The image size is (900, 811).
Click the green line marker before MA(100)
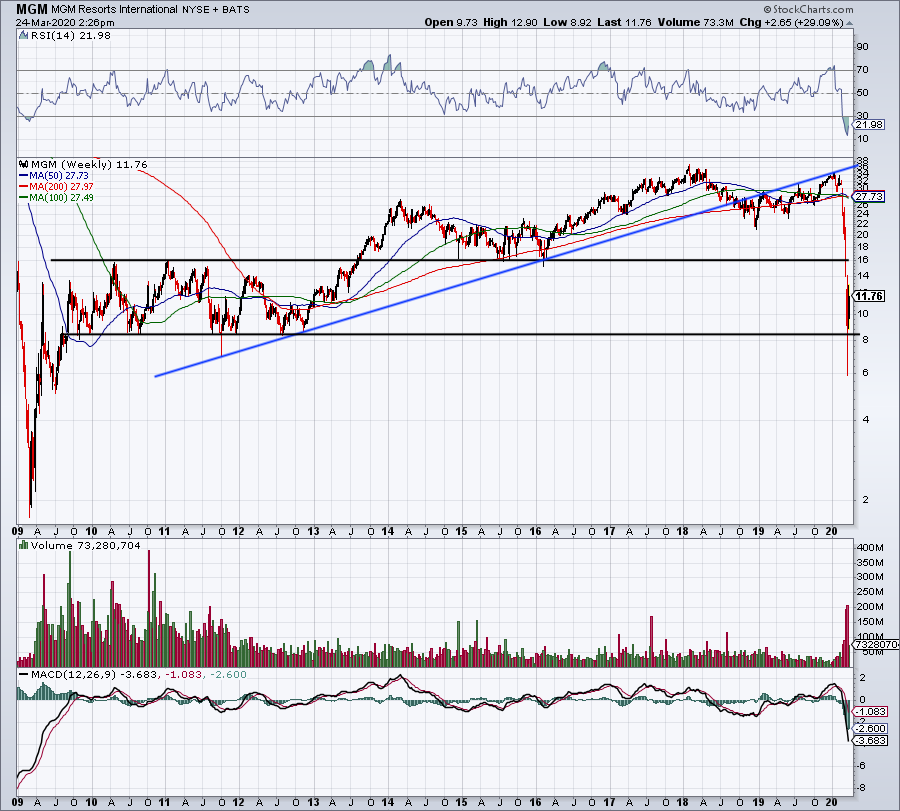tap(24, 197)
